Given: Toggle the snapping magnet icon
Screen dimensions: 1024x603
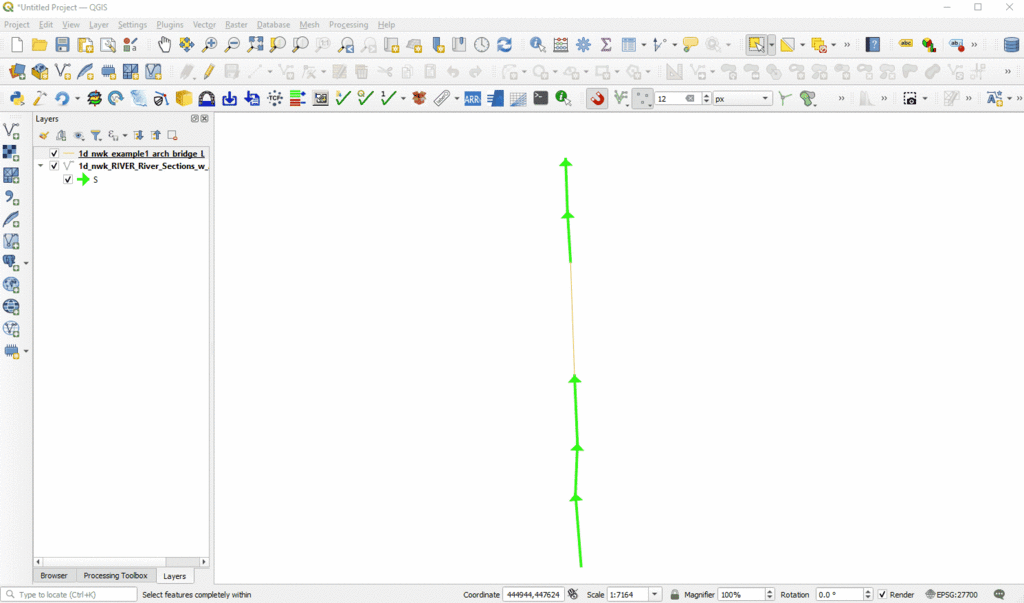Looking at the screenshot, I should pyautogui.click(x=597, y=98).
